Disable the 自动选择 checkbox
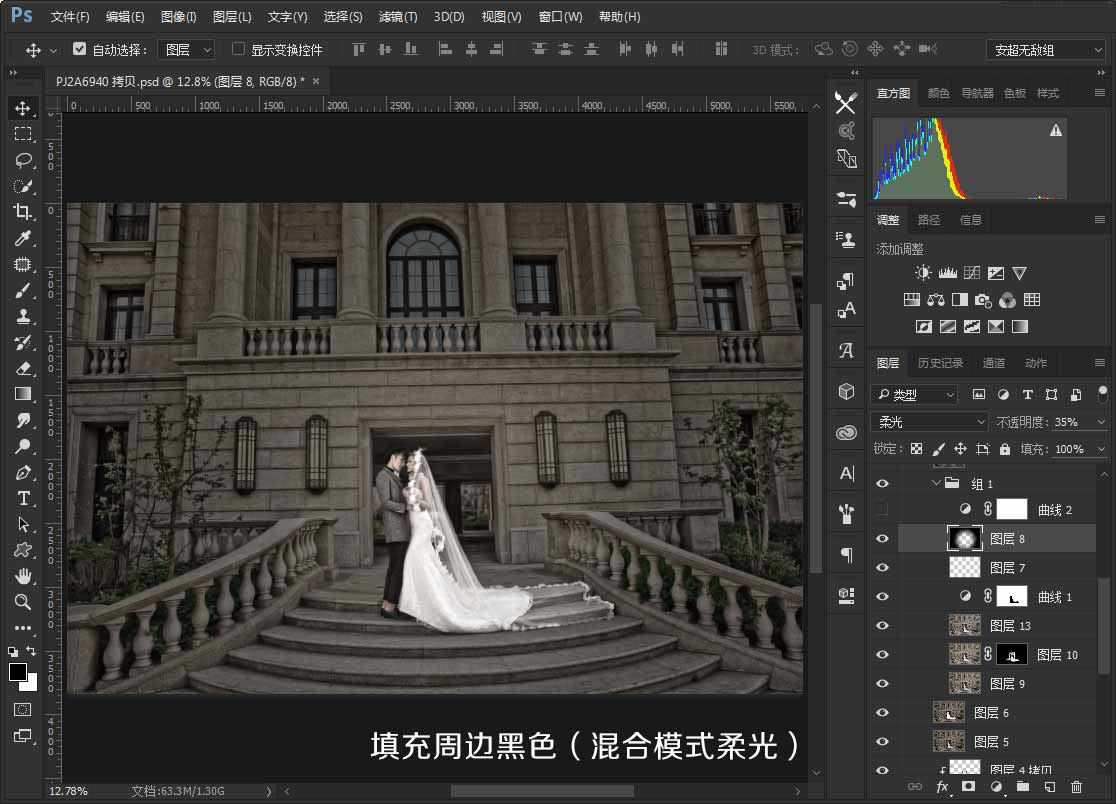This screenshot has height=804, width=1116. [x=78, y=47]
